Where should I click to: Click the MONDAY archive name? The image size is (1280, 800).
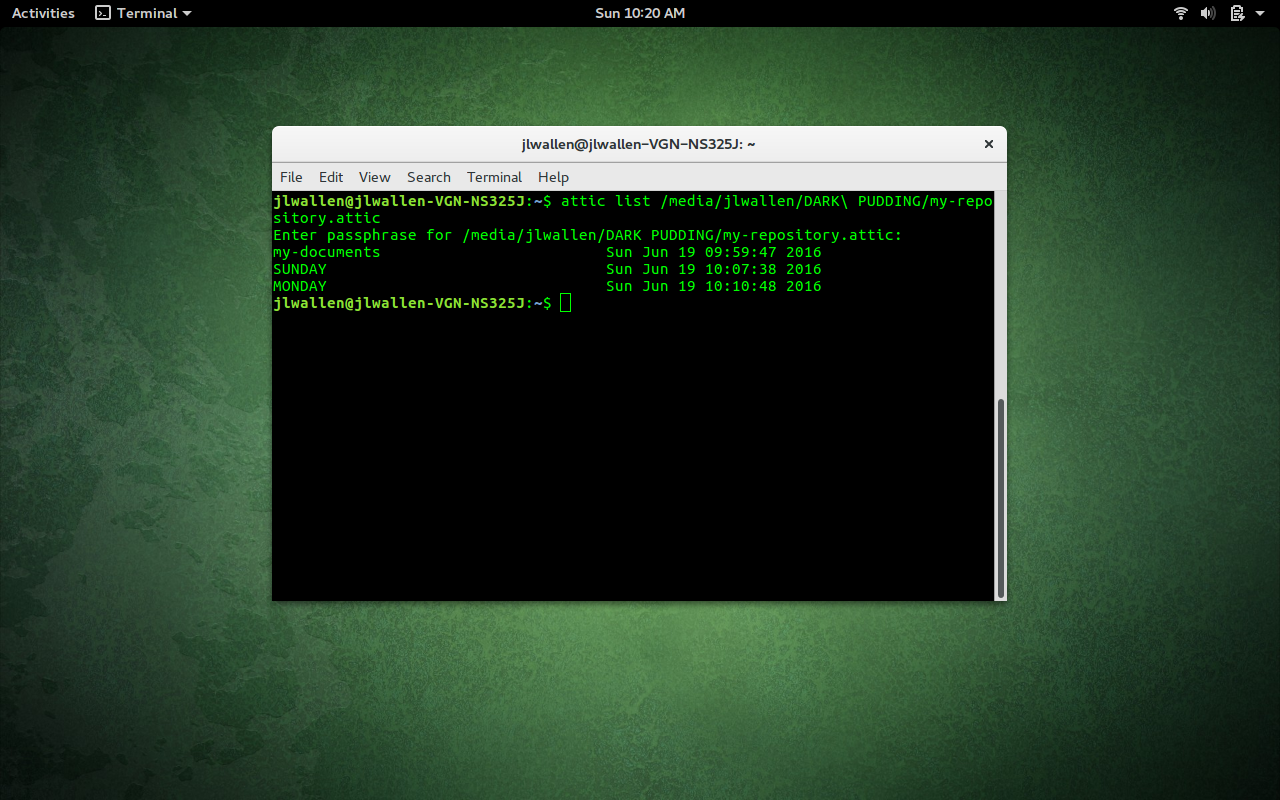tap(300, 286)
